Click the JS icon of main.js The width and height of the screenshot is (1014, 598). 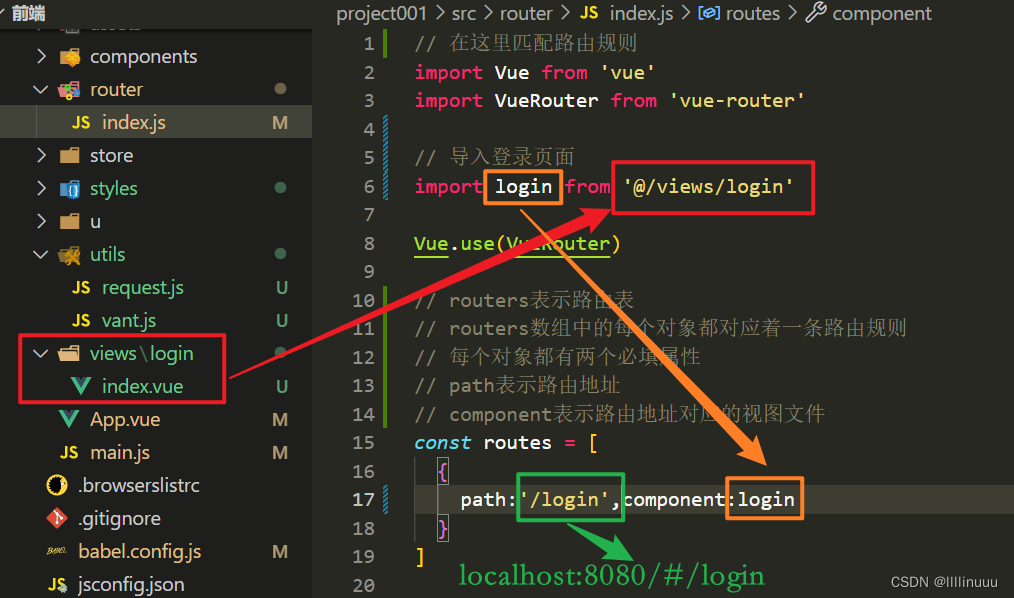coord(69,452)
